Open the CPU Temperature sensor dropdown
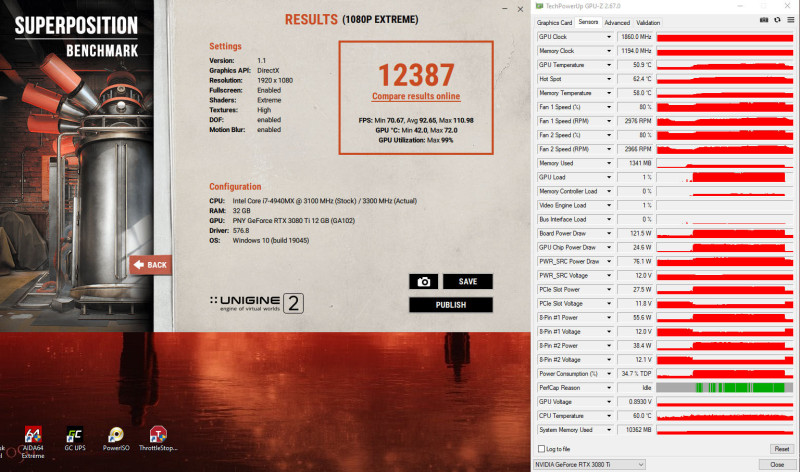 pyautogui.click(x=609, y=416)
